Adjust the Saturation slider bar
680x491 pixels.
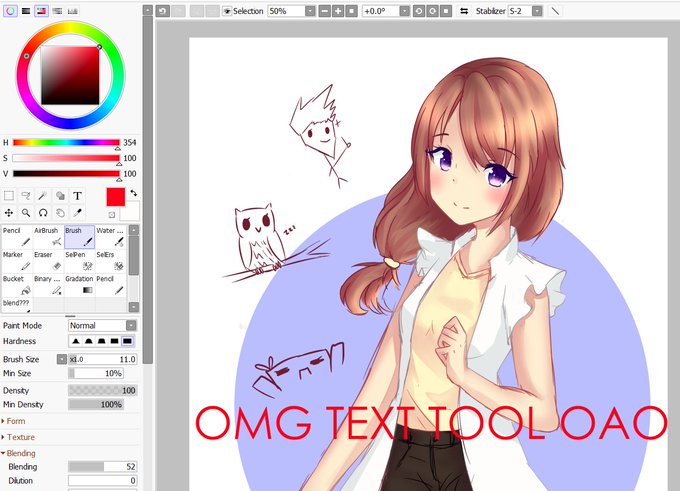point(66,158)
